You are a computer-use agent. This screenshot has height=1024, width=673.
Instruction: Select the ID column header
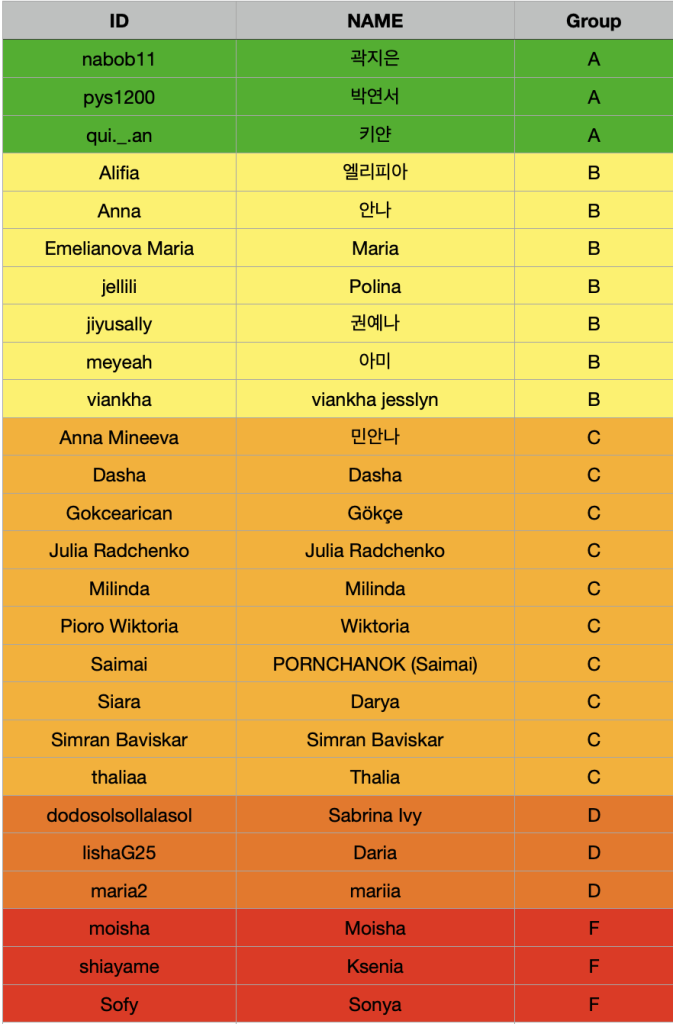click(x=119, y=21)
